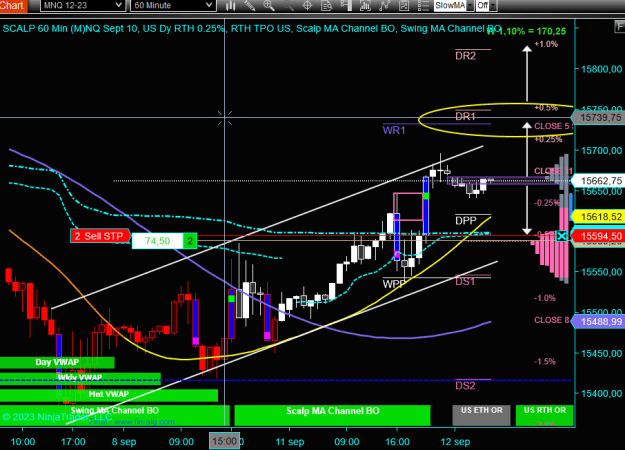Toggle the Day VWAP green button
Screen dimensions: 625x450
pos(57,362)
